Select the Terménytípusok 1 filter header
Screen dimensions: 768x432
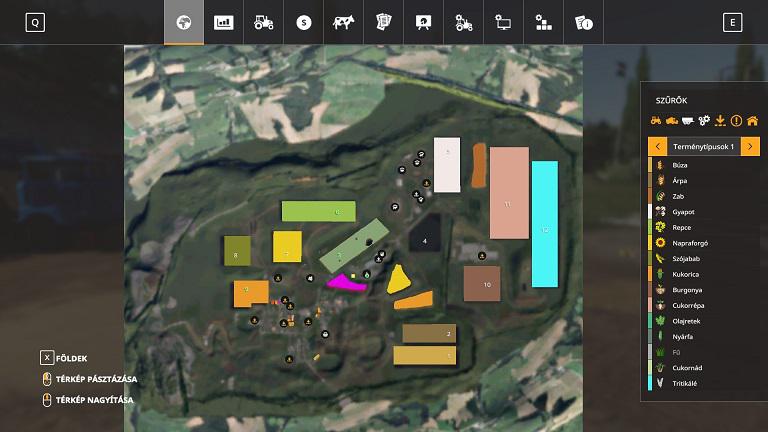click(704, 146)
